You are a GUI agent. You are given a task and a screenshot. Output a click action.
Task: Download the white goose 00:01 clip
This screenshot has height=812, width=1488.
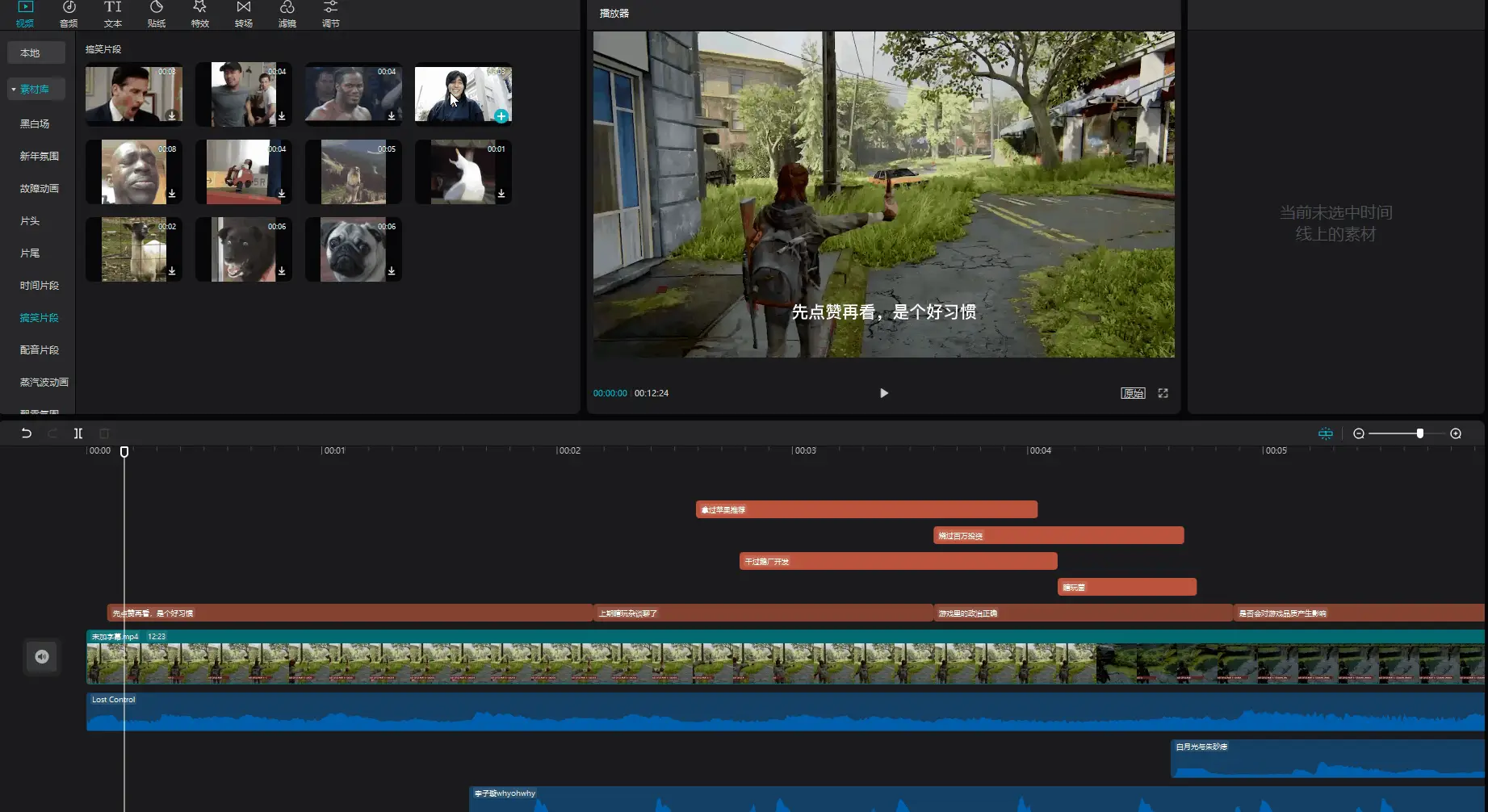click(501, 194)
